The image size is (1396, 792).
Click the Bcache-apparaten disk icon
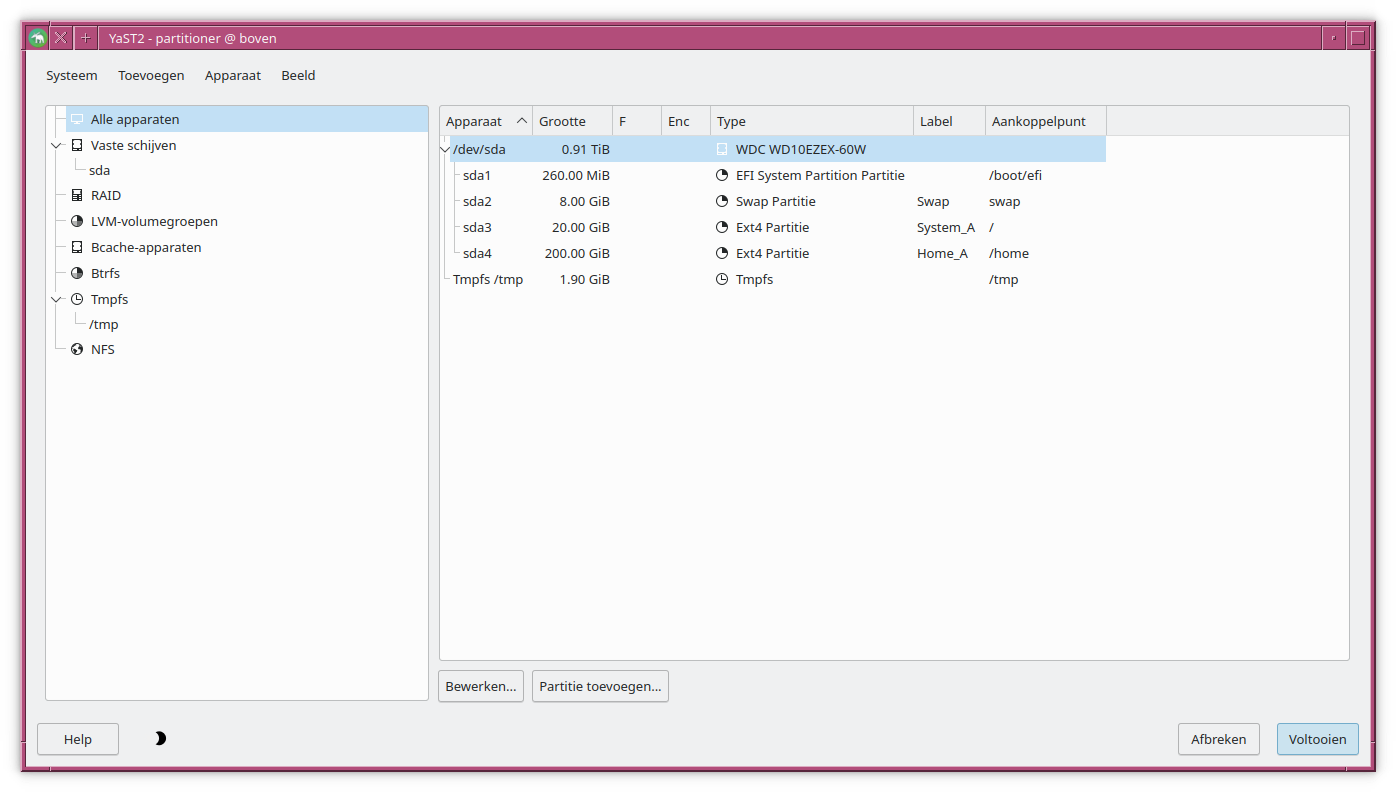click(x=77, y=248)
